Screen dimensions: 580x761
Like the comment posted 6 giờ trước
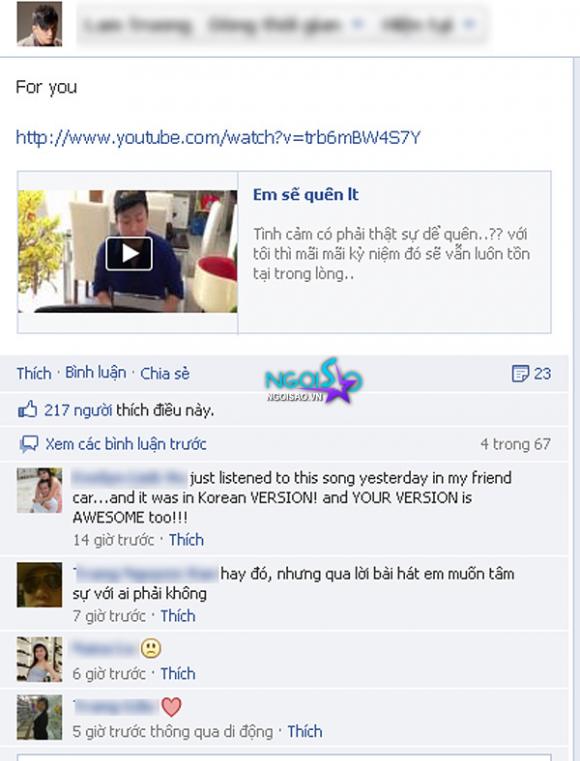178,674
